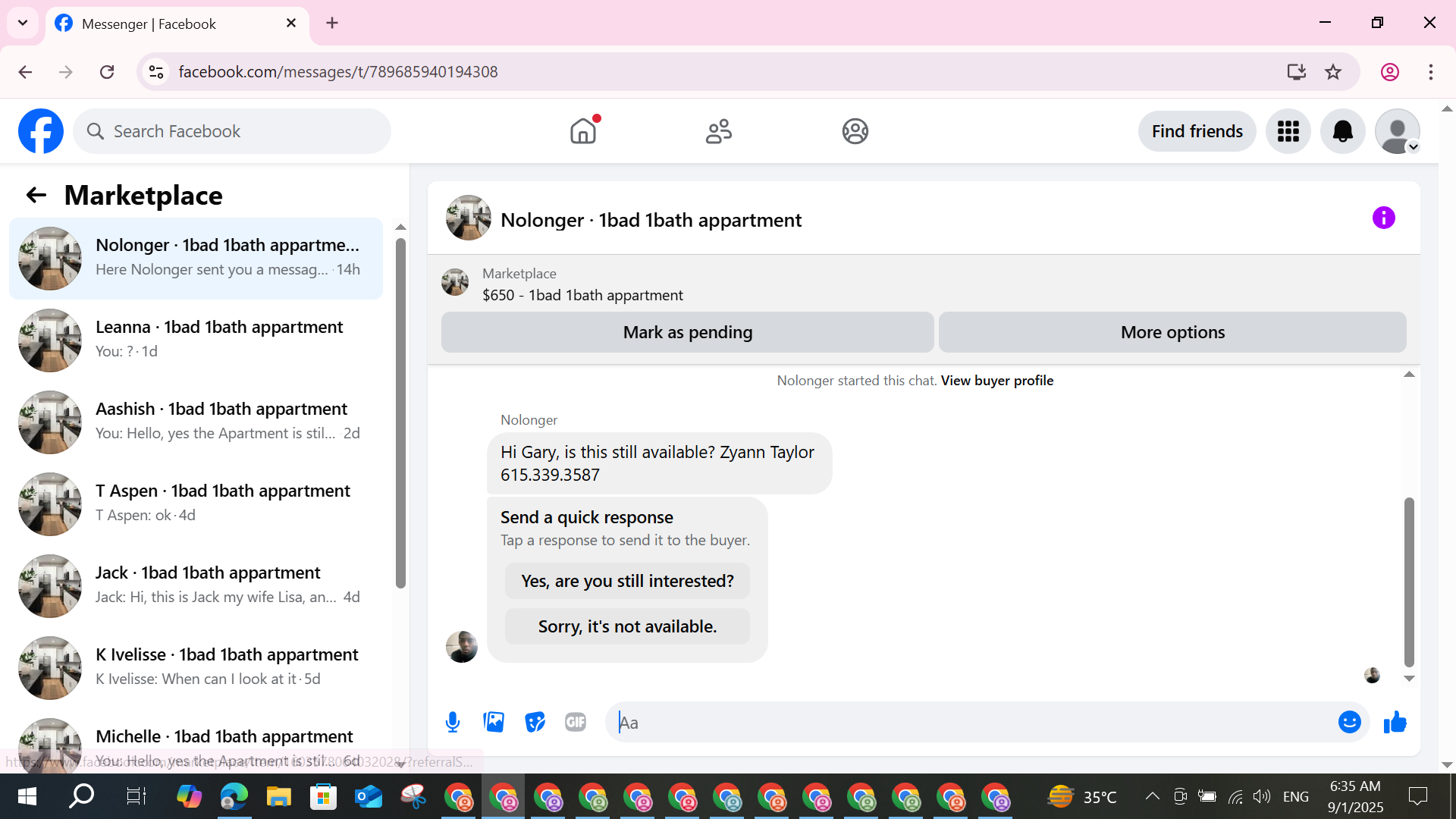Select the Messenger | Facebook tab
This screenshot has height=819, width=1456.
177,24
